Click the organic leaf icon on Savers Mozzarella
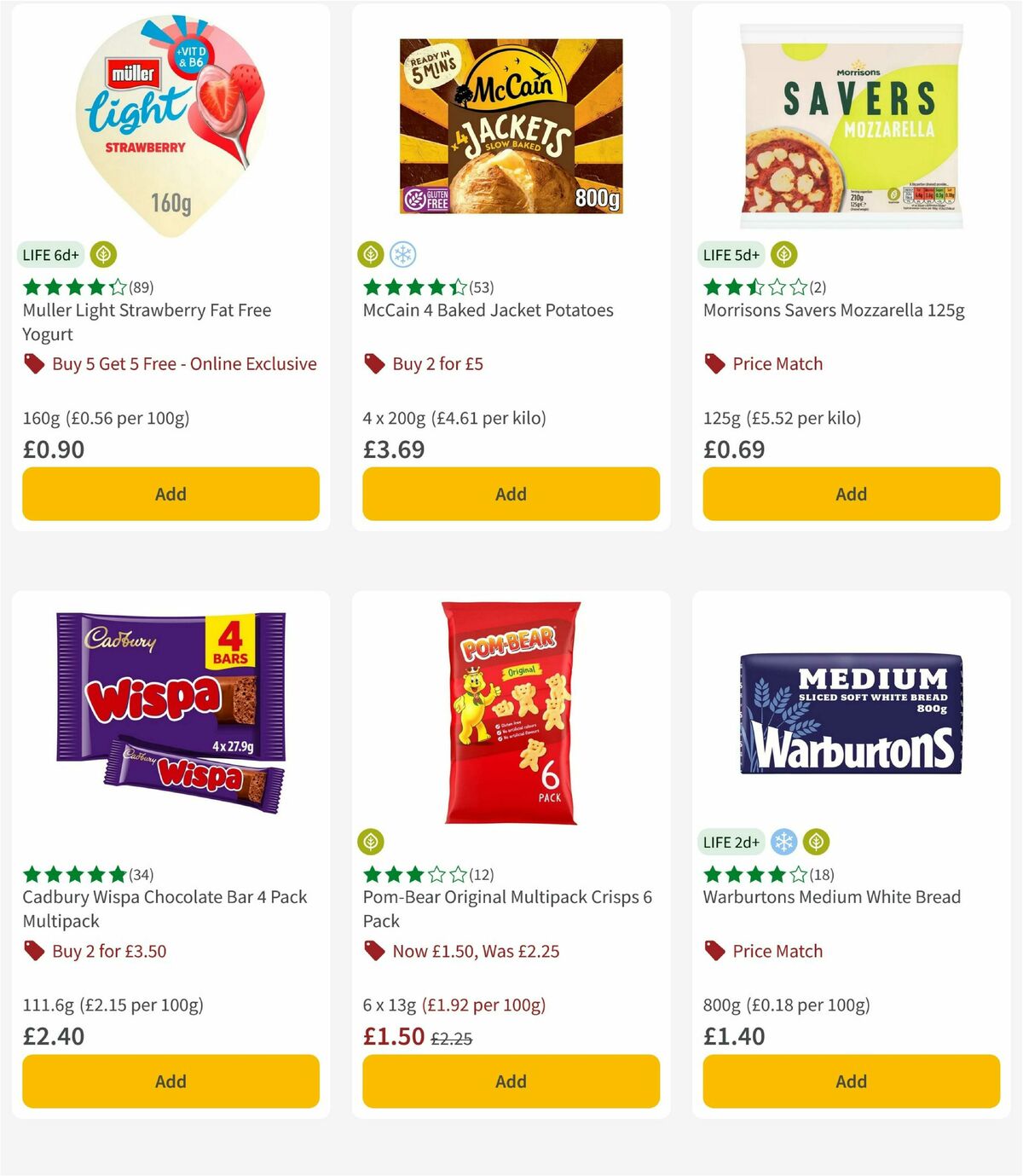The height and width of the screenshot is (1176, 1023). click(x=783, y=253)
